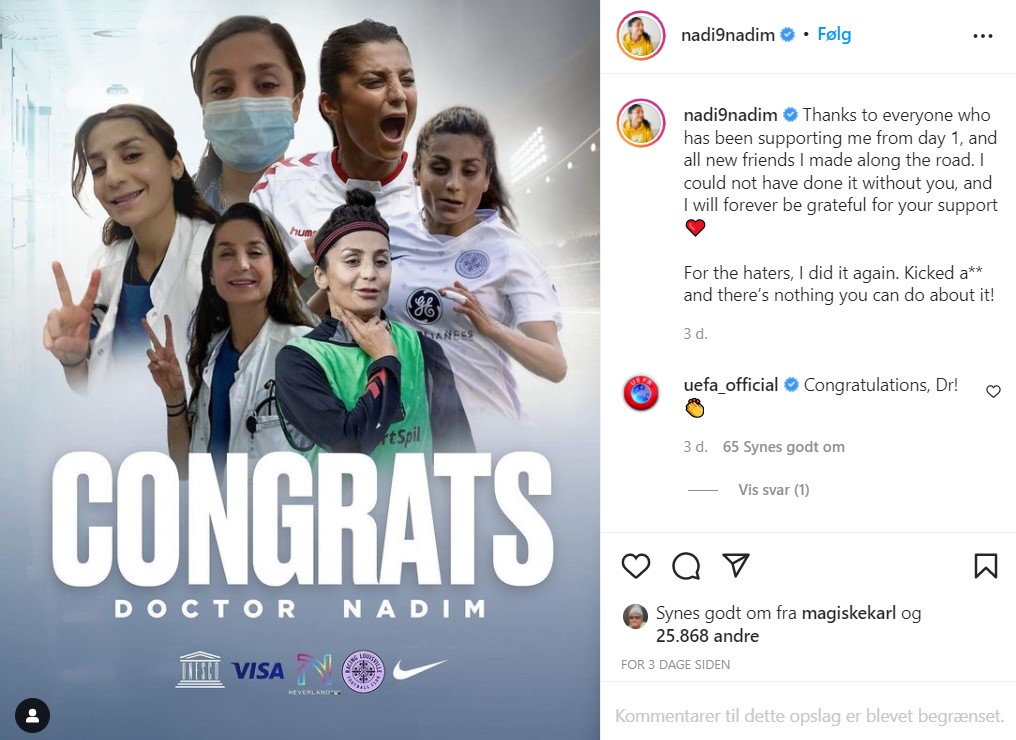Open the uefa_official avatar
The image size is (1016, 740).
tap(641, 393)
